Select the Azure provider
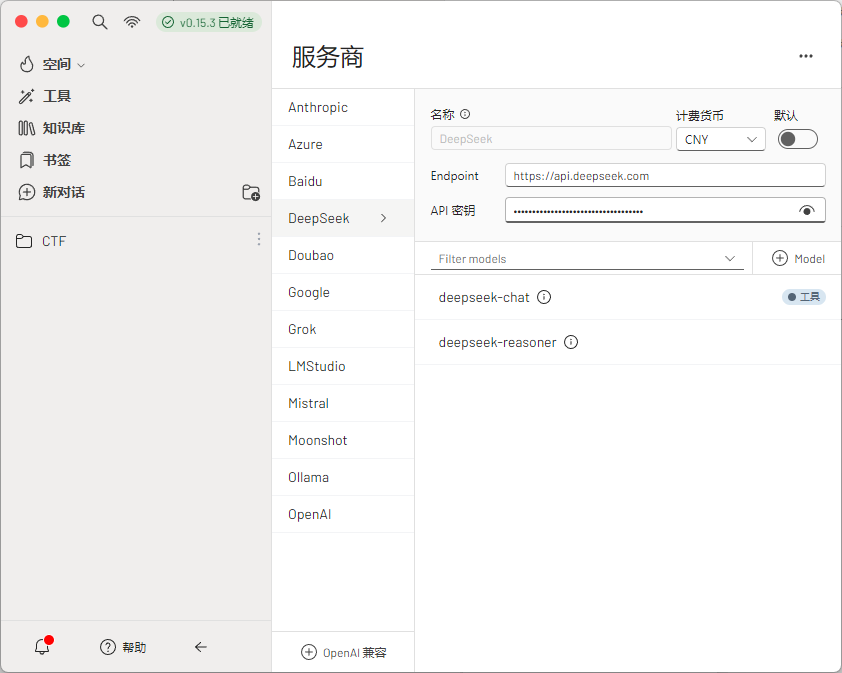 343,144
